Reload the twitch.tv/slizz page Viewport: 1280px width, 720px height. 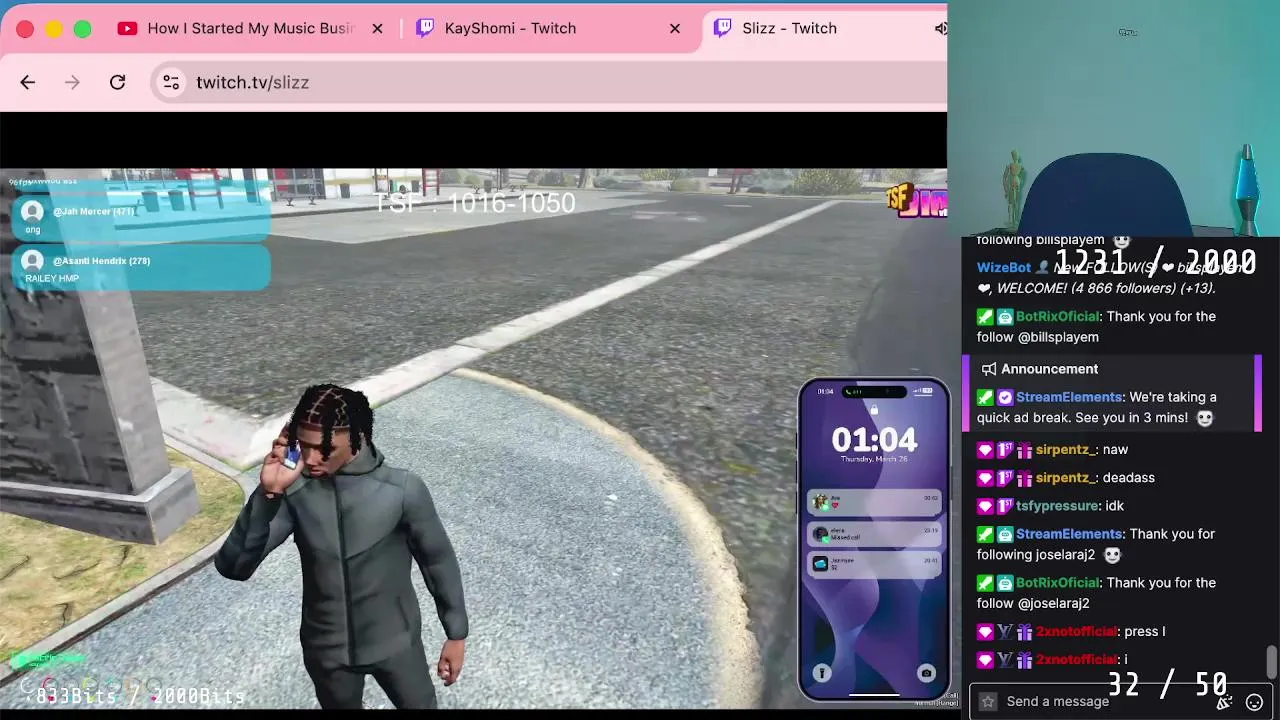click(x=117, y=83)
